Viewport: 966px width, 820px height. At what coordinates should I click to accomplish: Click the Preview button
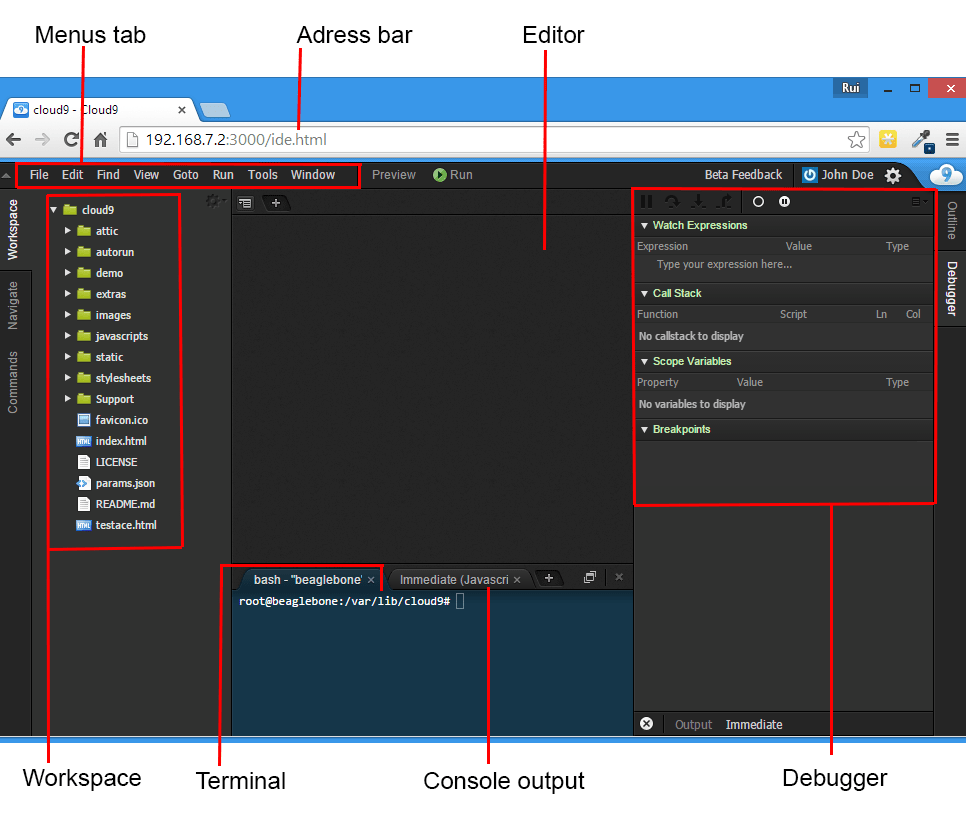click(x=394, y=175)
